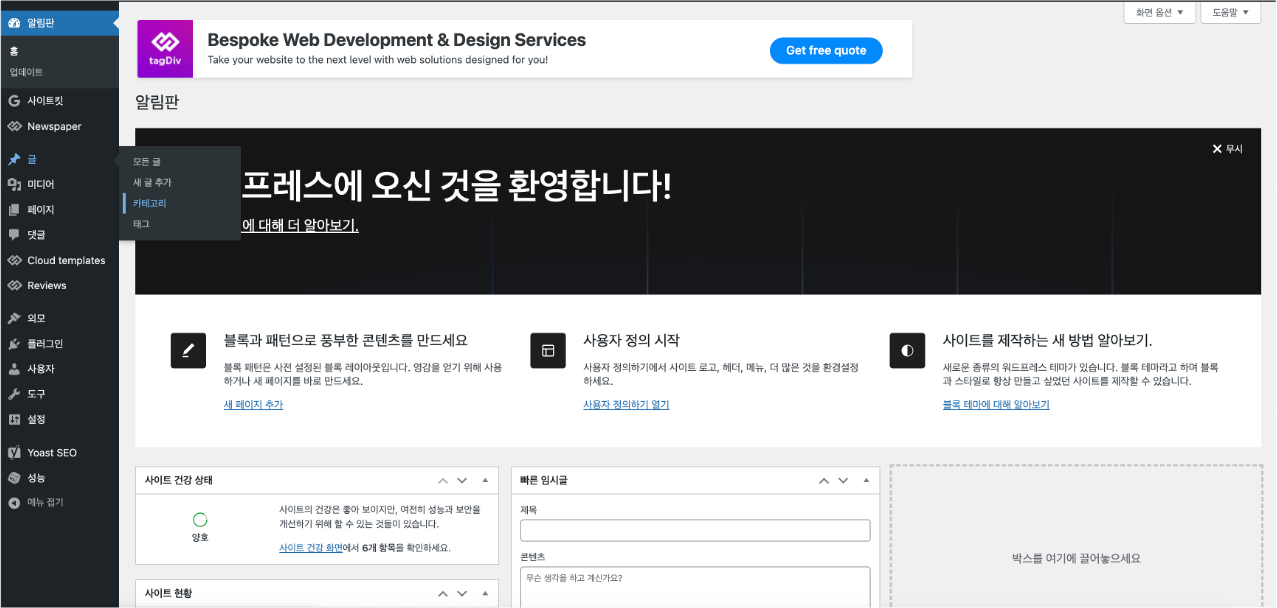
Task: Follow the 새 페이지 추가 link
Action: (254, 405)
